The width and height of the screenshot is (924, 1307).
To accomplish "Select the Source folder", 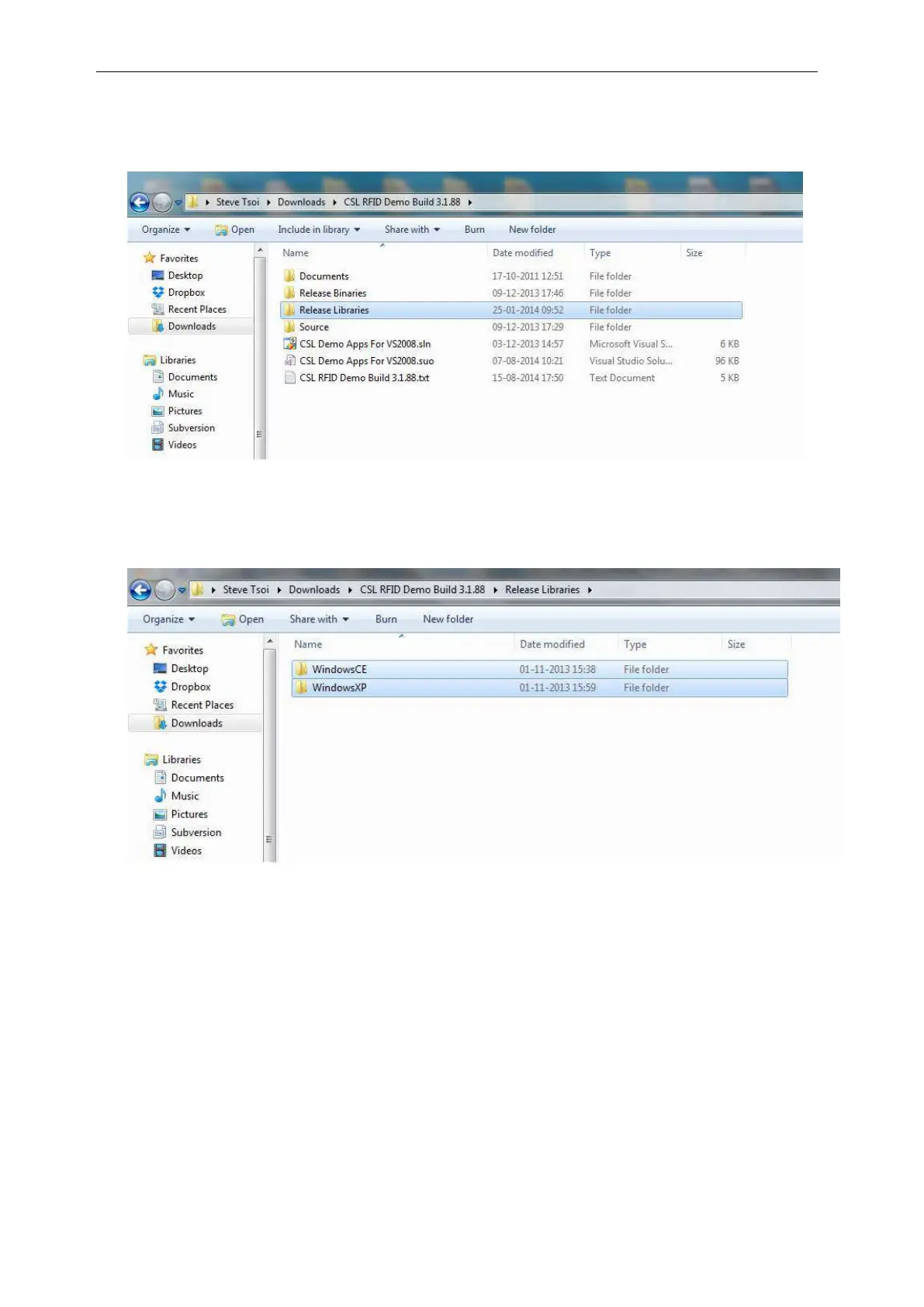I will (x=511, y=328).
